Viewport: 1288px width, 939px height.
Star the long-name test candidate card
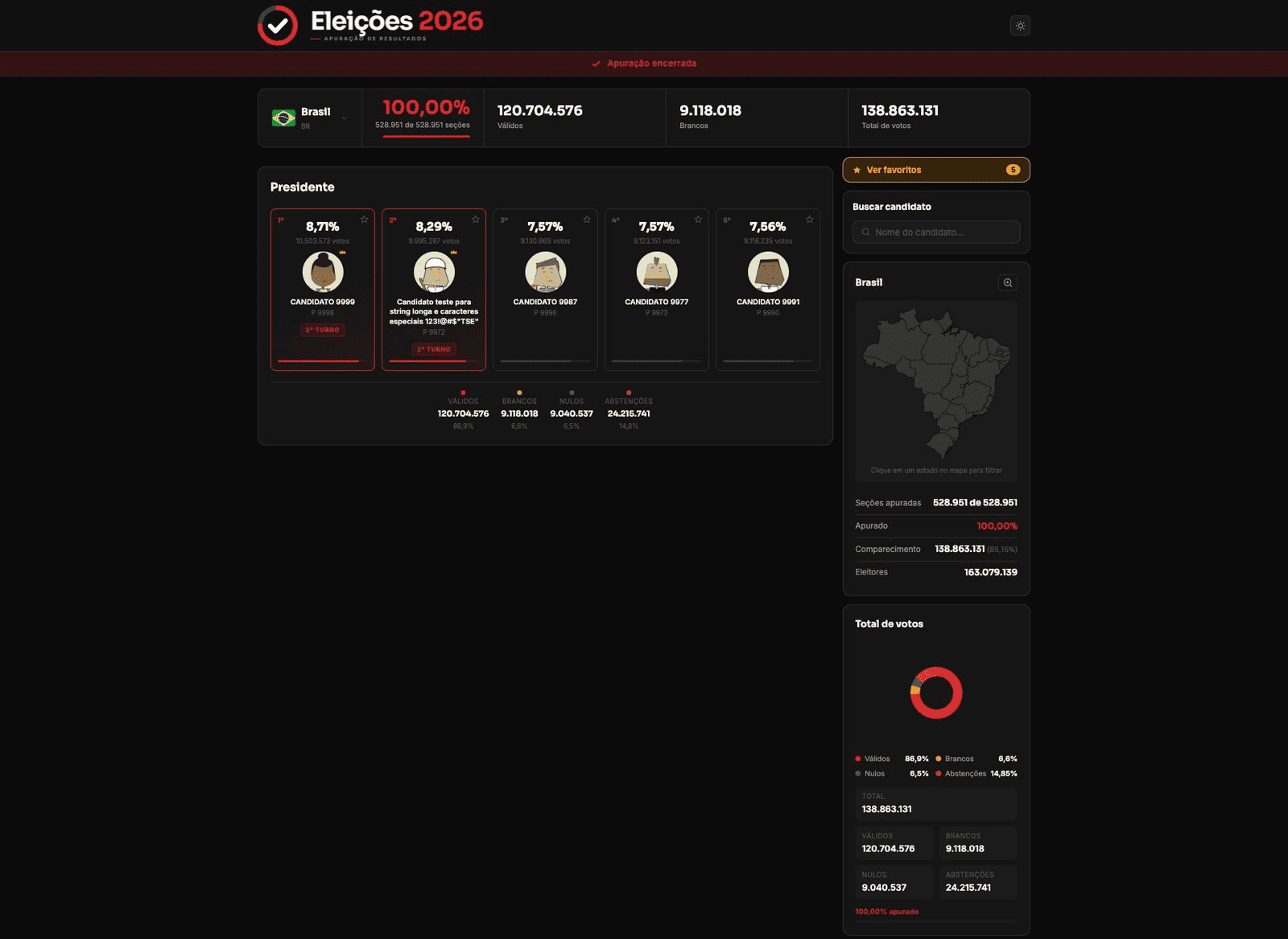[476, 220]
